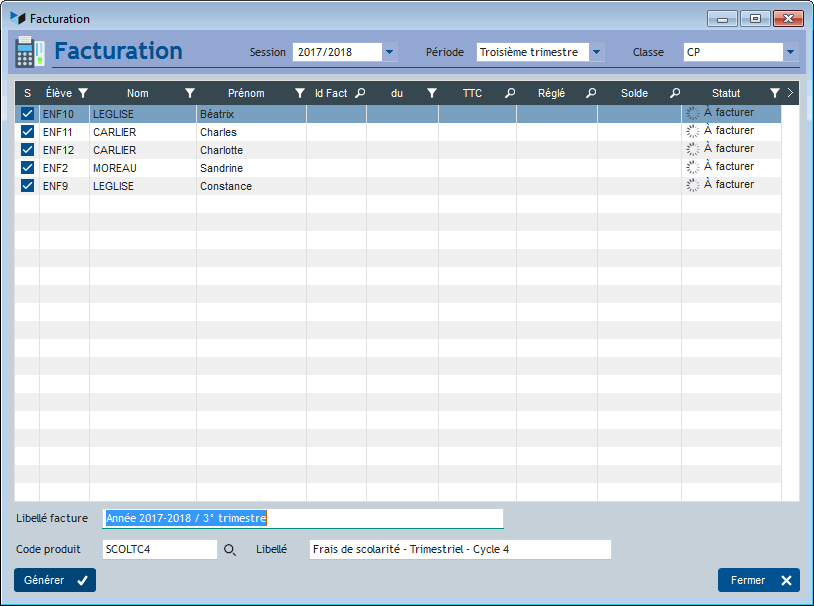Viewport: 814px width, 606px height.
Task: Click the Réglé column search magnifier
Action: pos(591,93)
